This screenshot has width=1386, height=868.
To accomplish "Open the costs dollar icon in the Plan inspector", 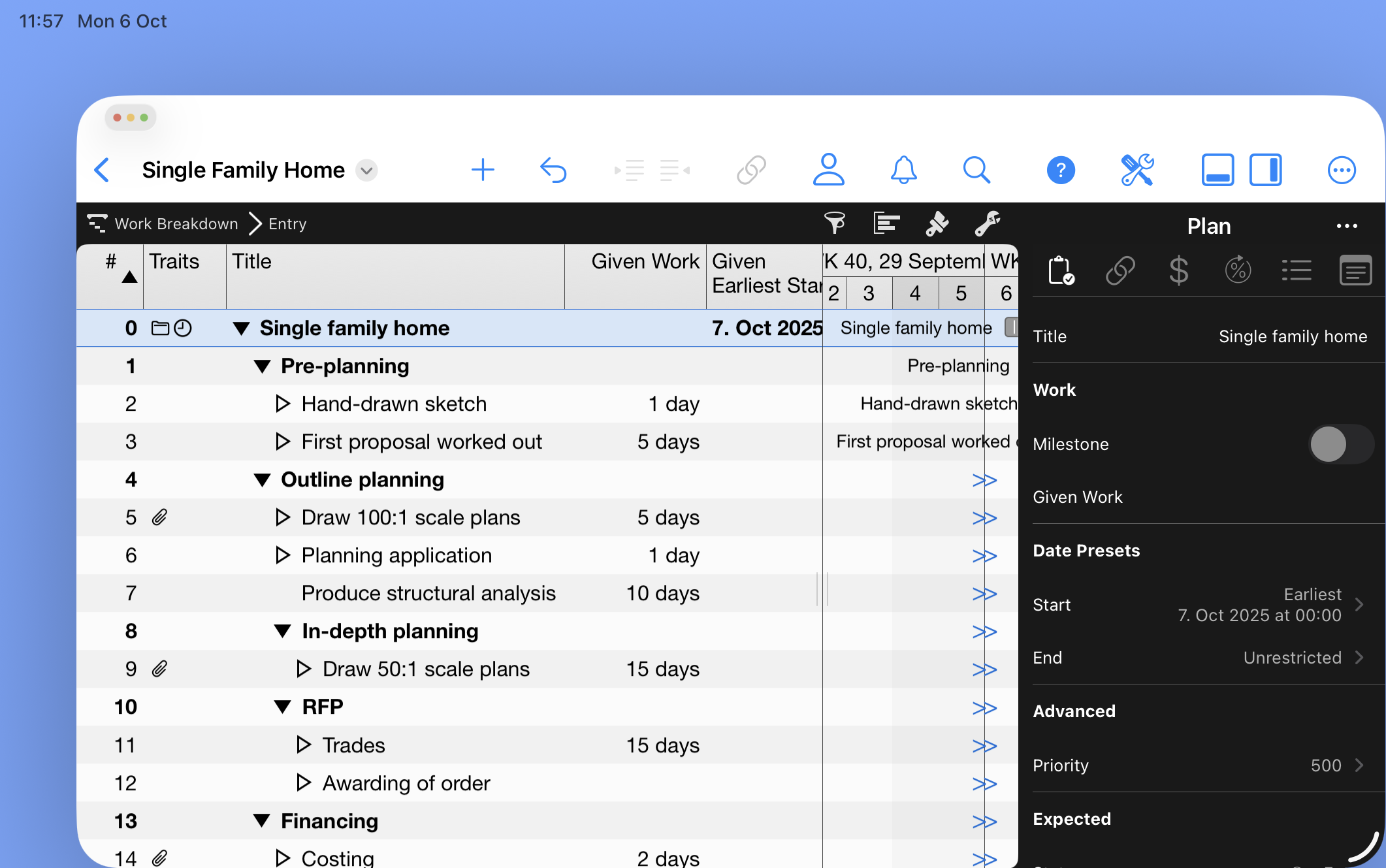I will point(1179,270).
